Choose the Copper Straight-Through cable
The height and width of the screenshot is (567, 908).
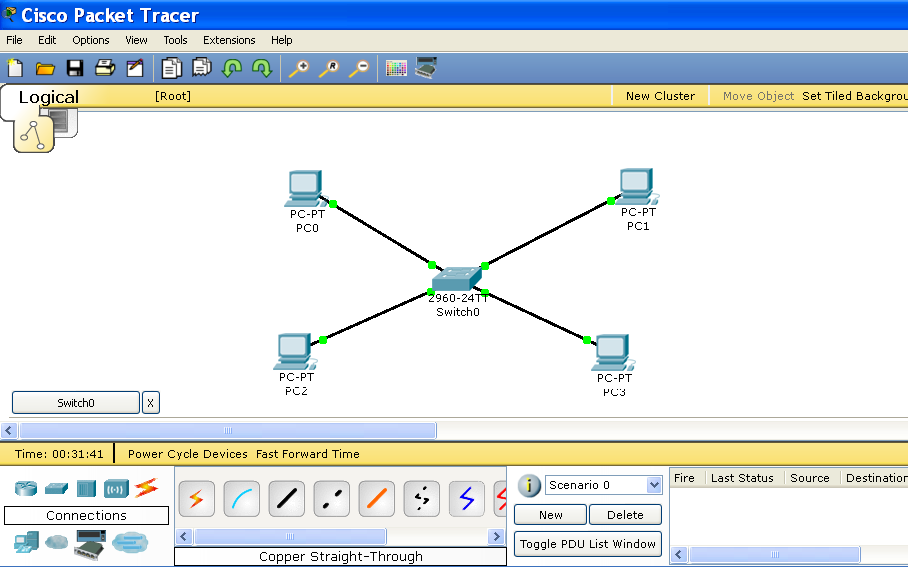click(287, 499)
